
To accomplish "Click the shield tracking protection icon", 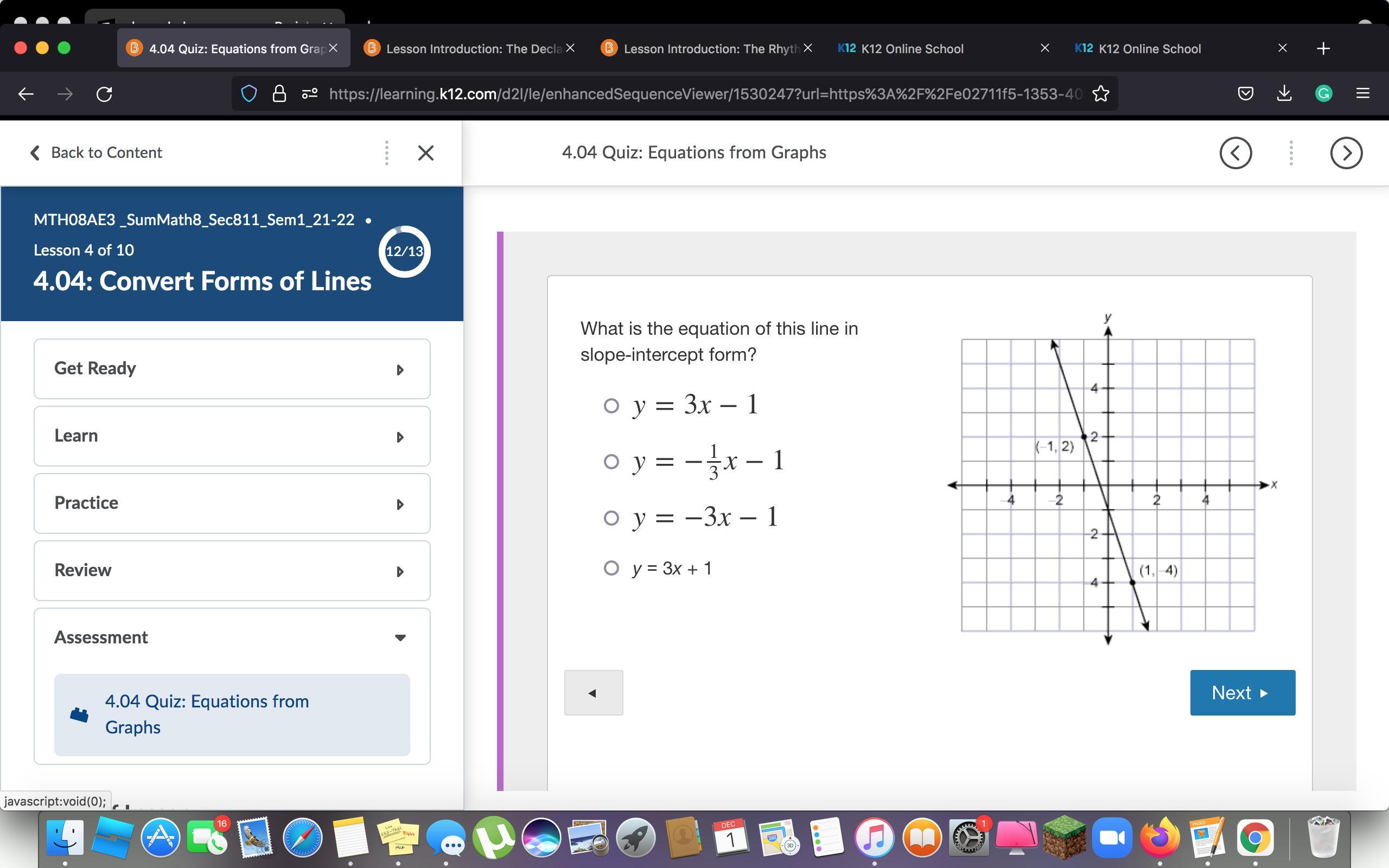I will coord(249,93).
